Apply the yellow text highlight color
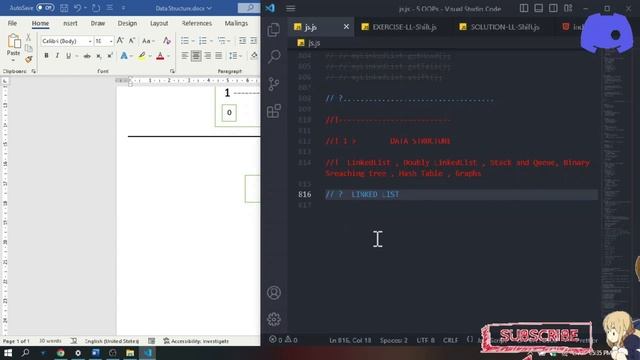The image size is (640, 360). (142, 56)
